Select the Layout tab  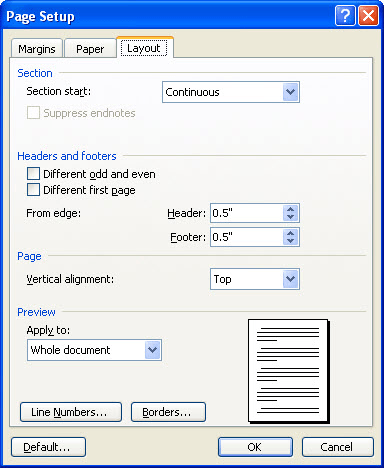144,48
